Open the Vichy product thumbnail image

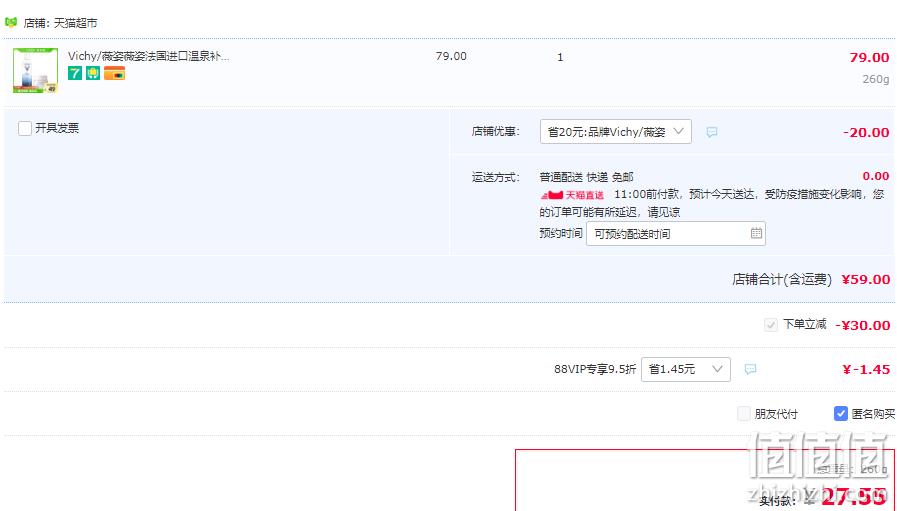(35, 70)
